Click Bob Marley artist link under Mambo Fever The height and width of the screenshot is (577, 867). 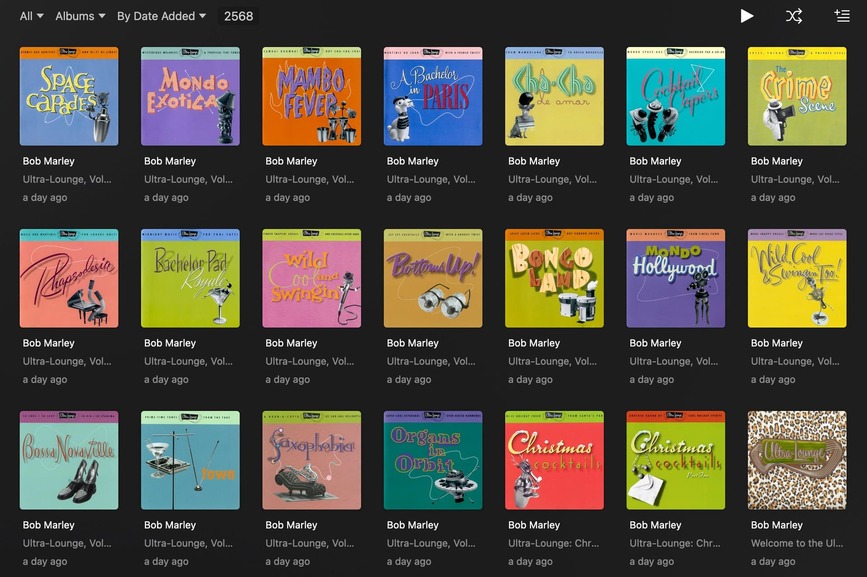pos(291,161)
